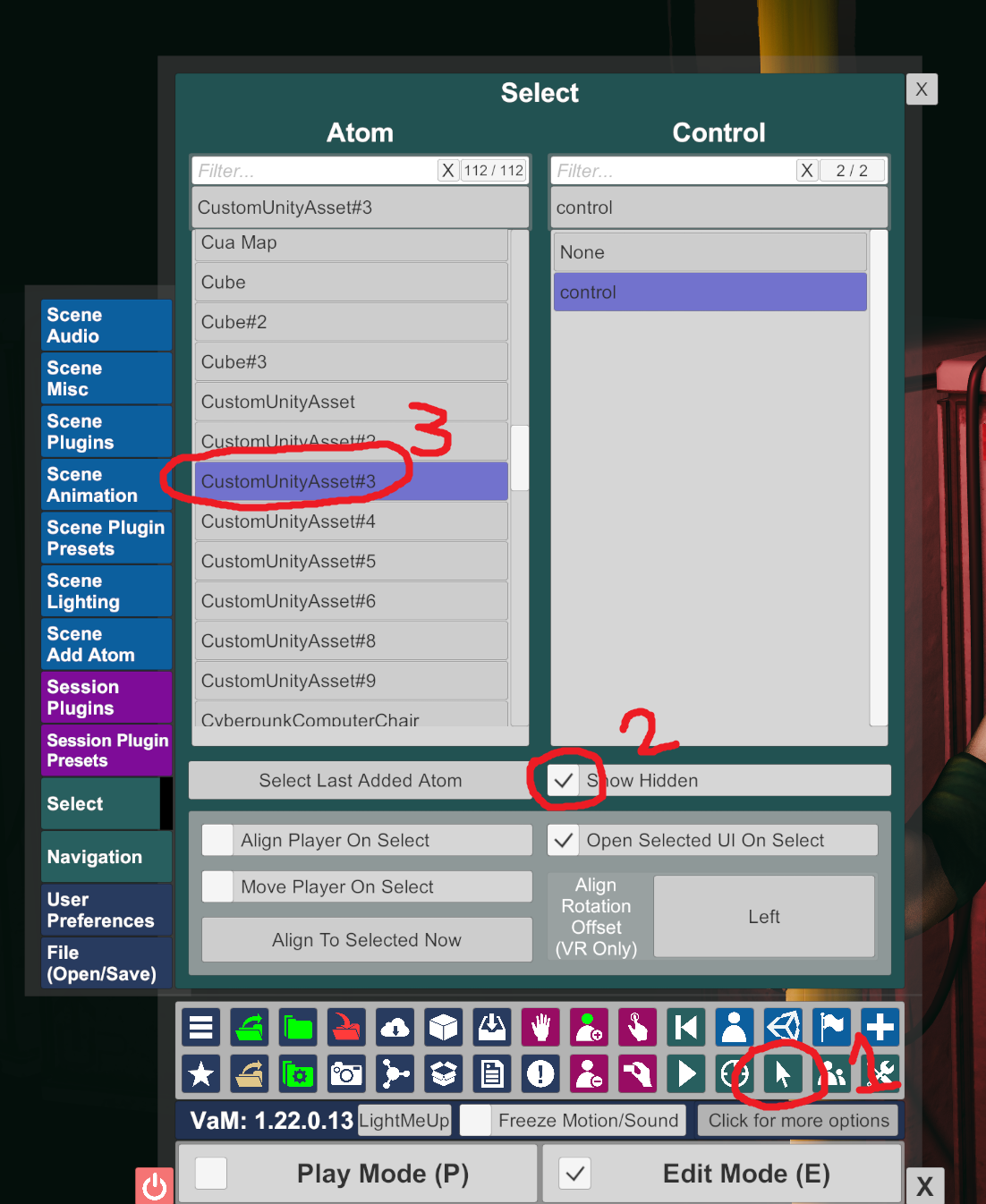986x1204 pixels.
Task: Open the Control dropdown showing control
Action: coord(718,208)
